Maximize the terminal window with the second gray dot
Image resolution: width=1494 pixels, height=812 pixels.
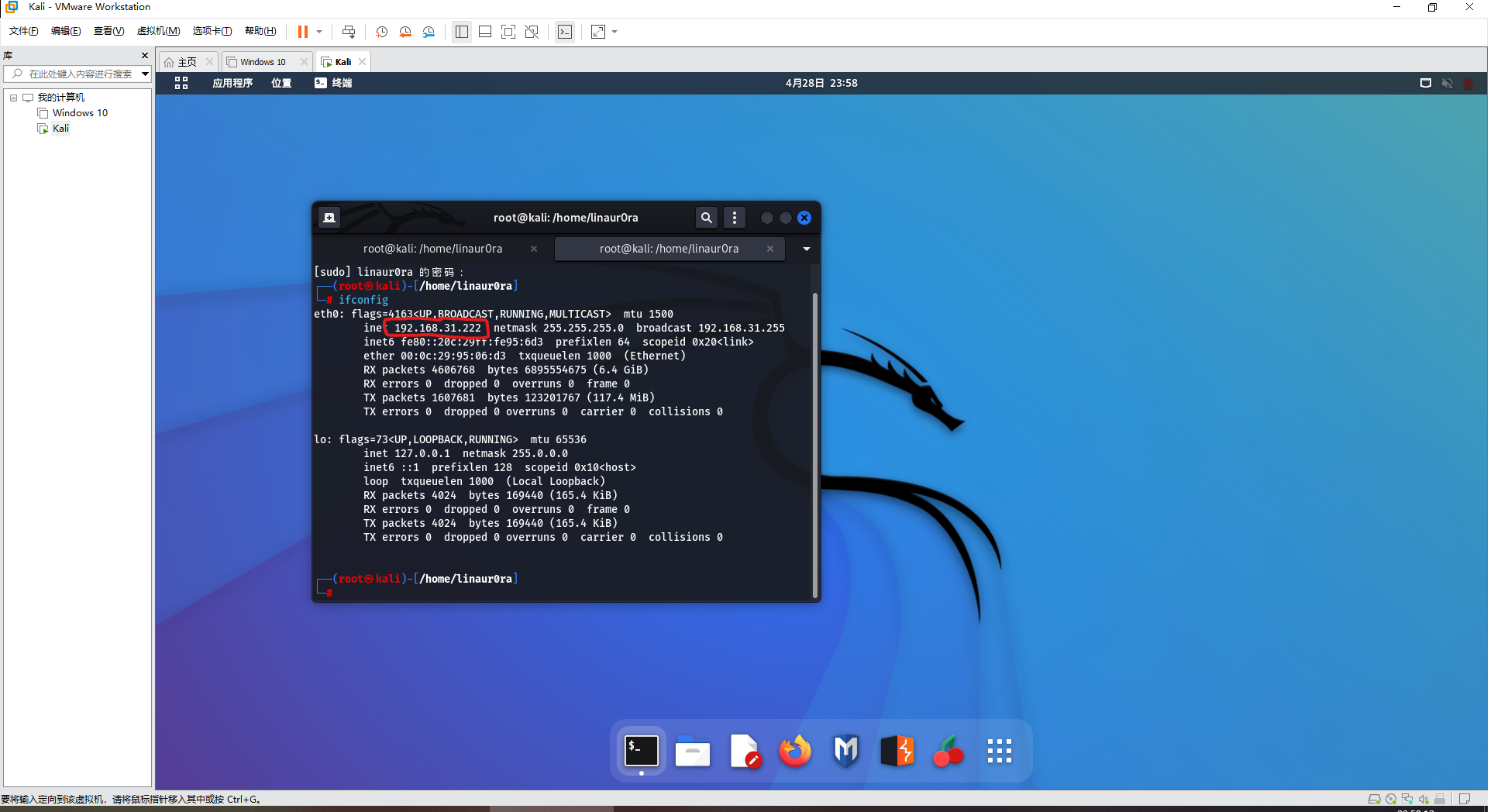pyautogui.click(x=785, y=218)
